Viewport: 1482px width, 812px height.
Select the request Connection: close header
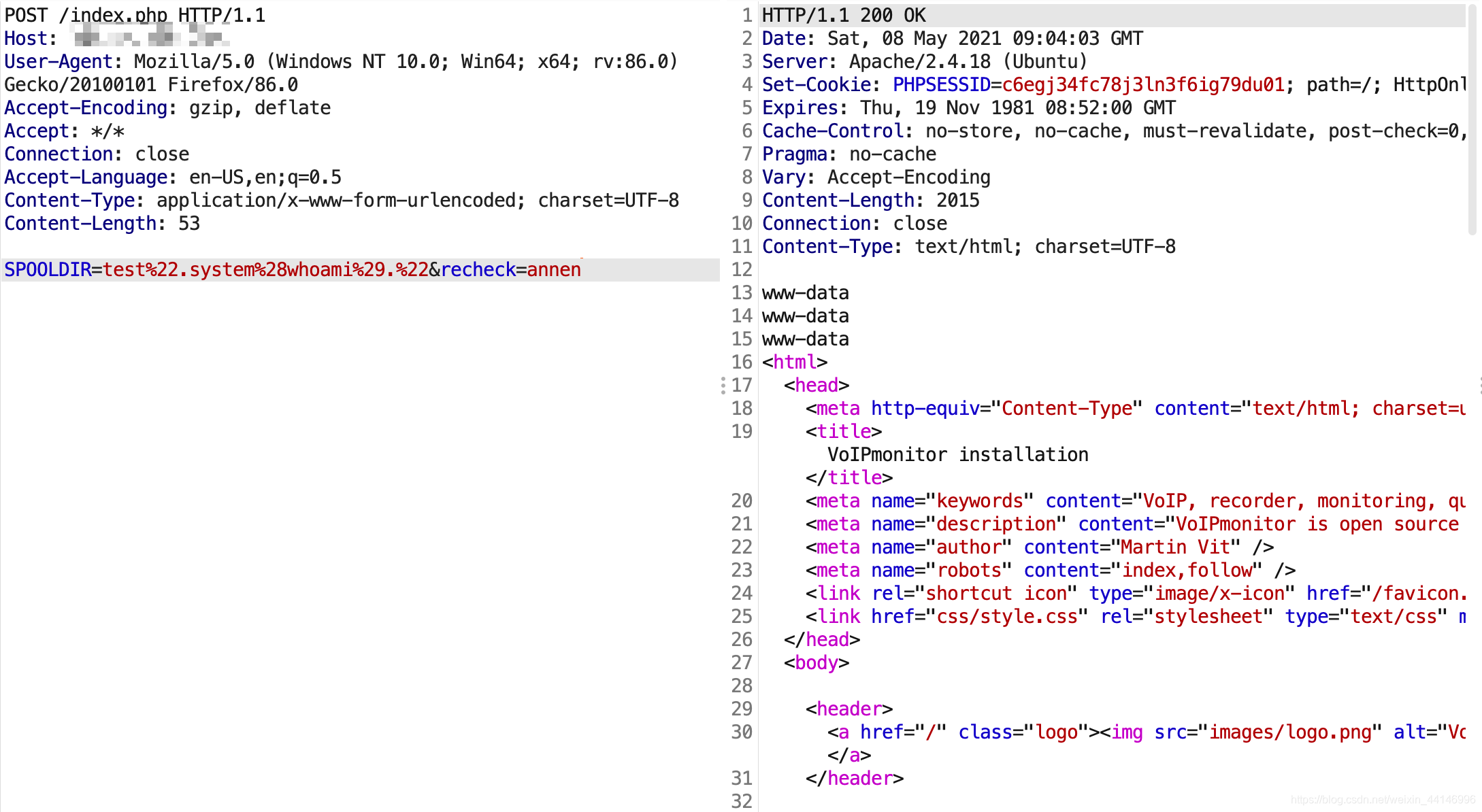click(x=97, y=154)
